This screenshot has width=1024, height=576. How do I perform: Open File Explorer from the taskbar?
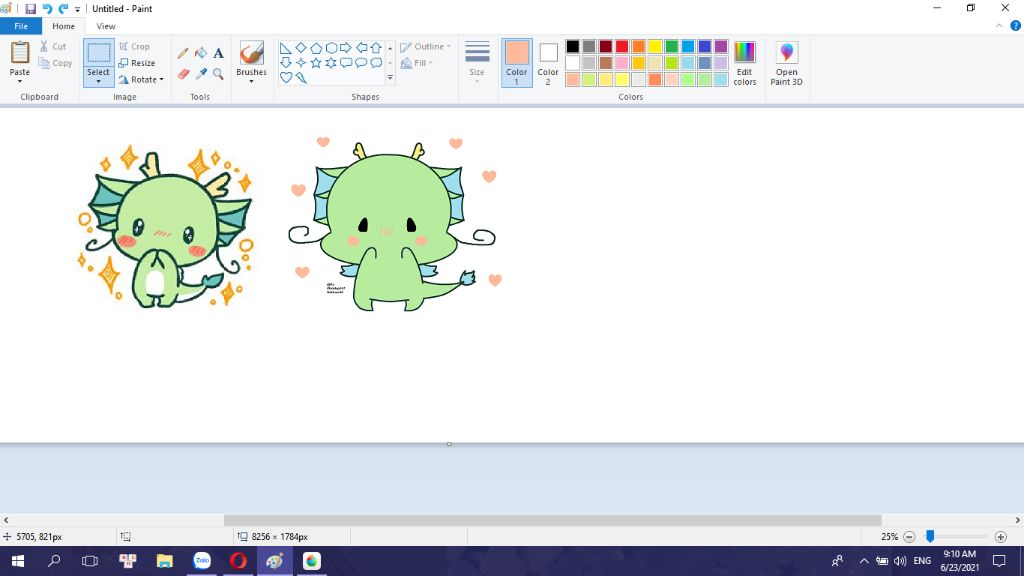(x=165, y=561)
